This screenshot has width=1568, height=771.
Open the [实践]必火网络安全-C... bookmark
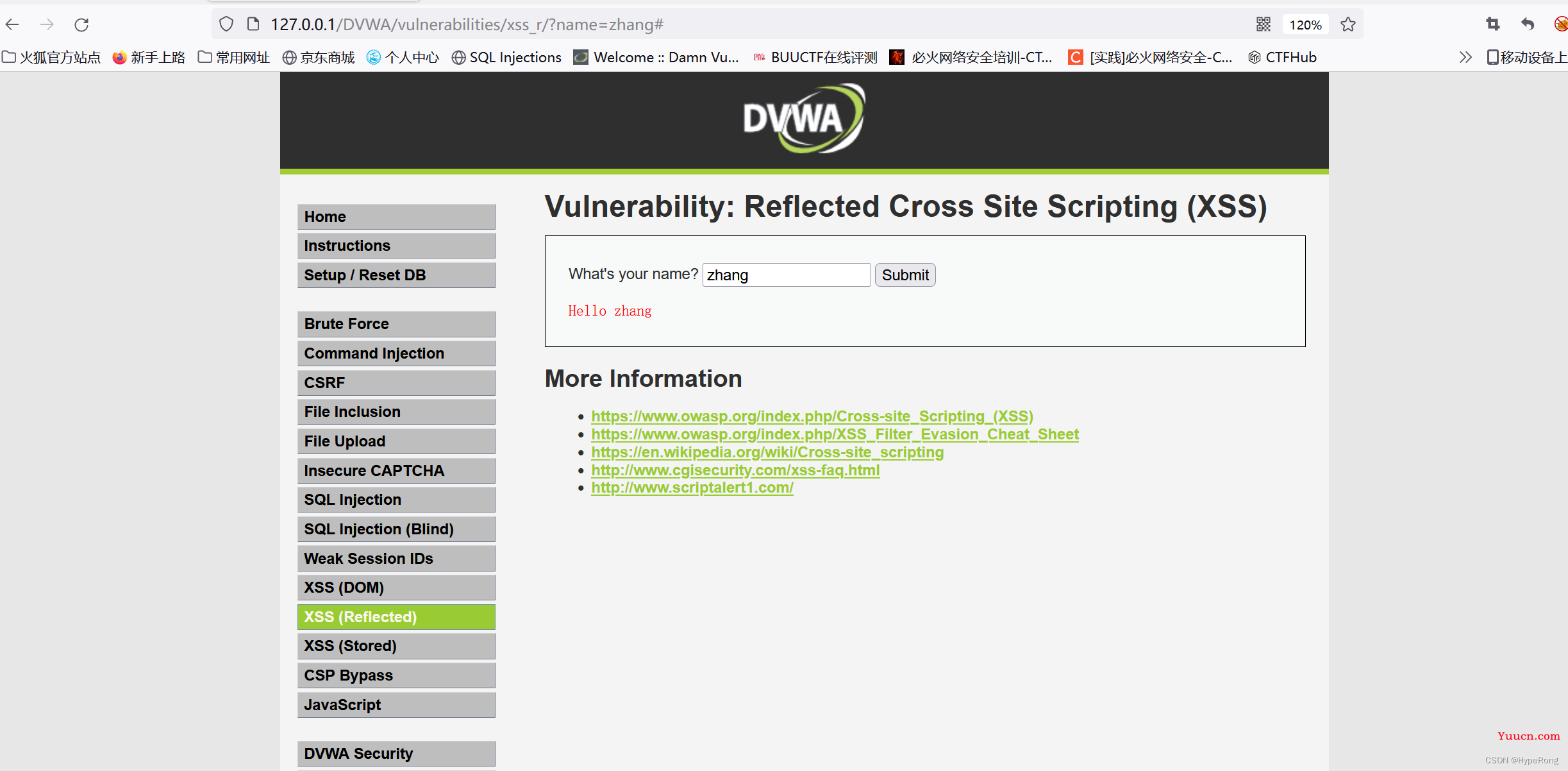(x=1151, y=57)
